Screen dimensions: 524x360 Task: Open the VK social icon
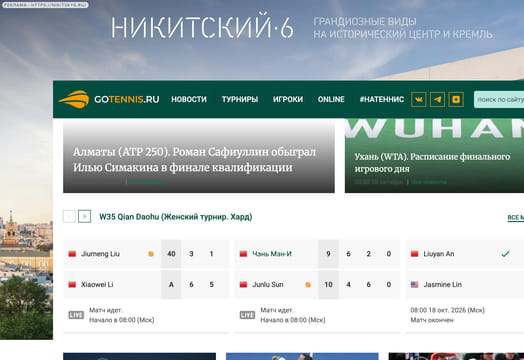[418, 99]
